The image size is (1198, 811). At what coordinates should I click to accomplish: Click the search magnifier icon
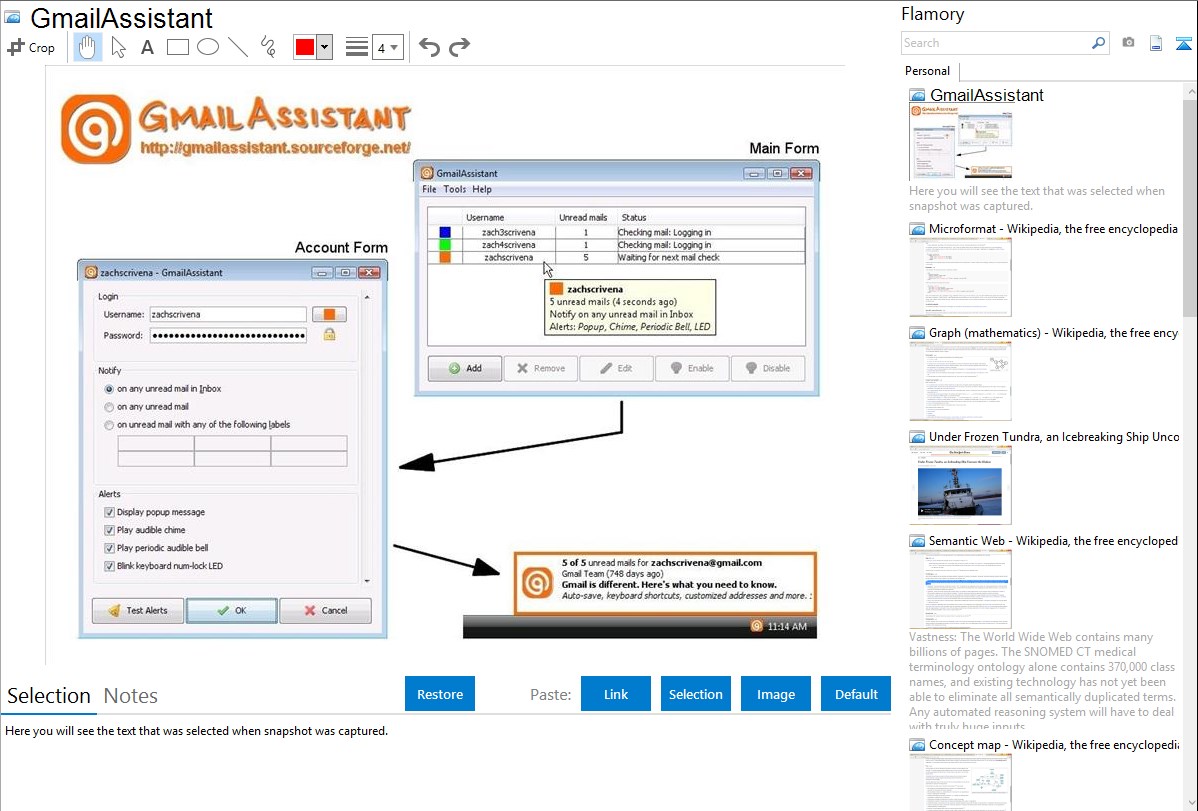coord(1098,43)
